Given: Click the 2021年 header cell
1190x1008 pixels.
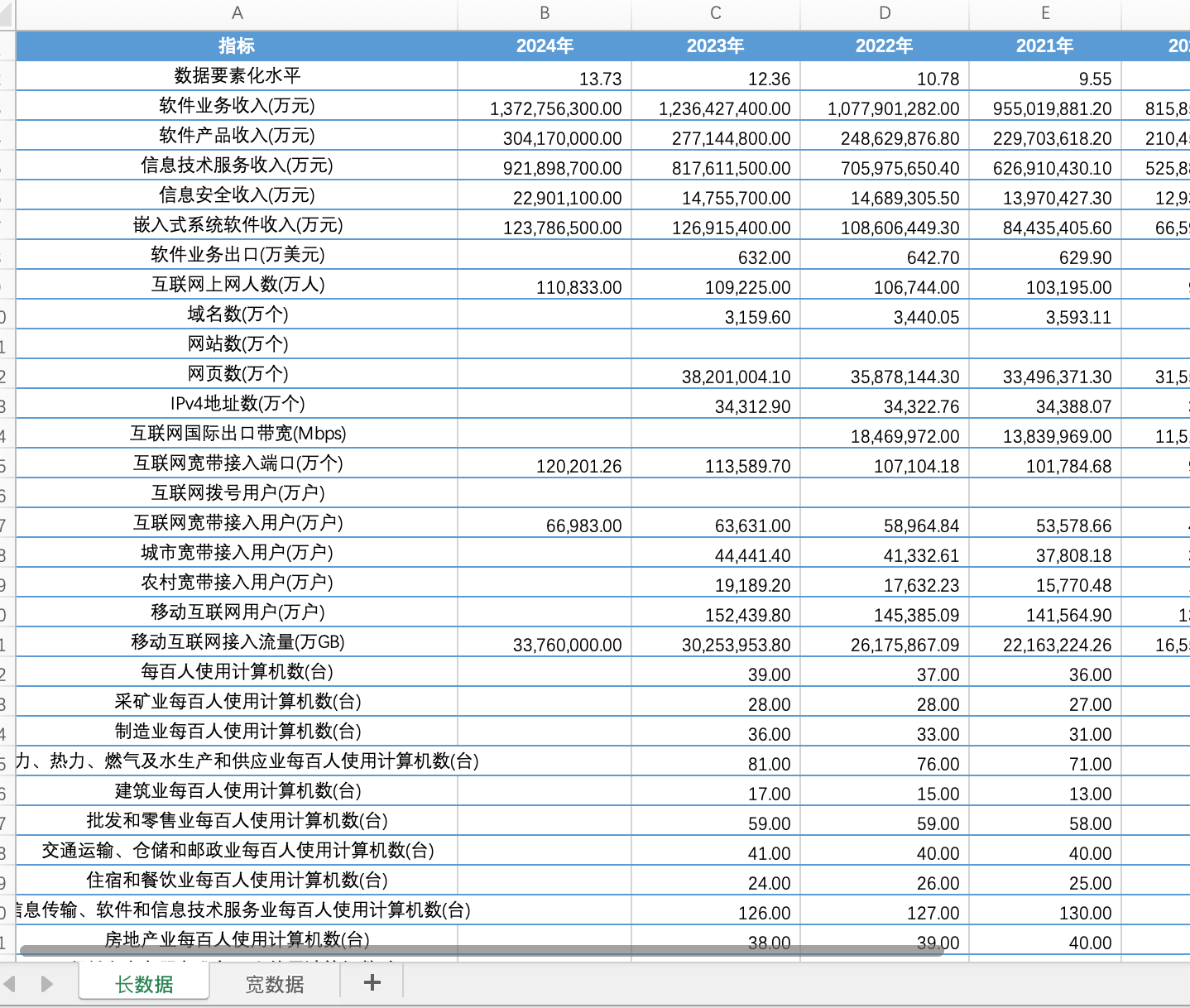Looking at the screenshot, I should tap(1045, 46).
